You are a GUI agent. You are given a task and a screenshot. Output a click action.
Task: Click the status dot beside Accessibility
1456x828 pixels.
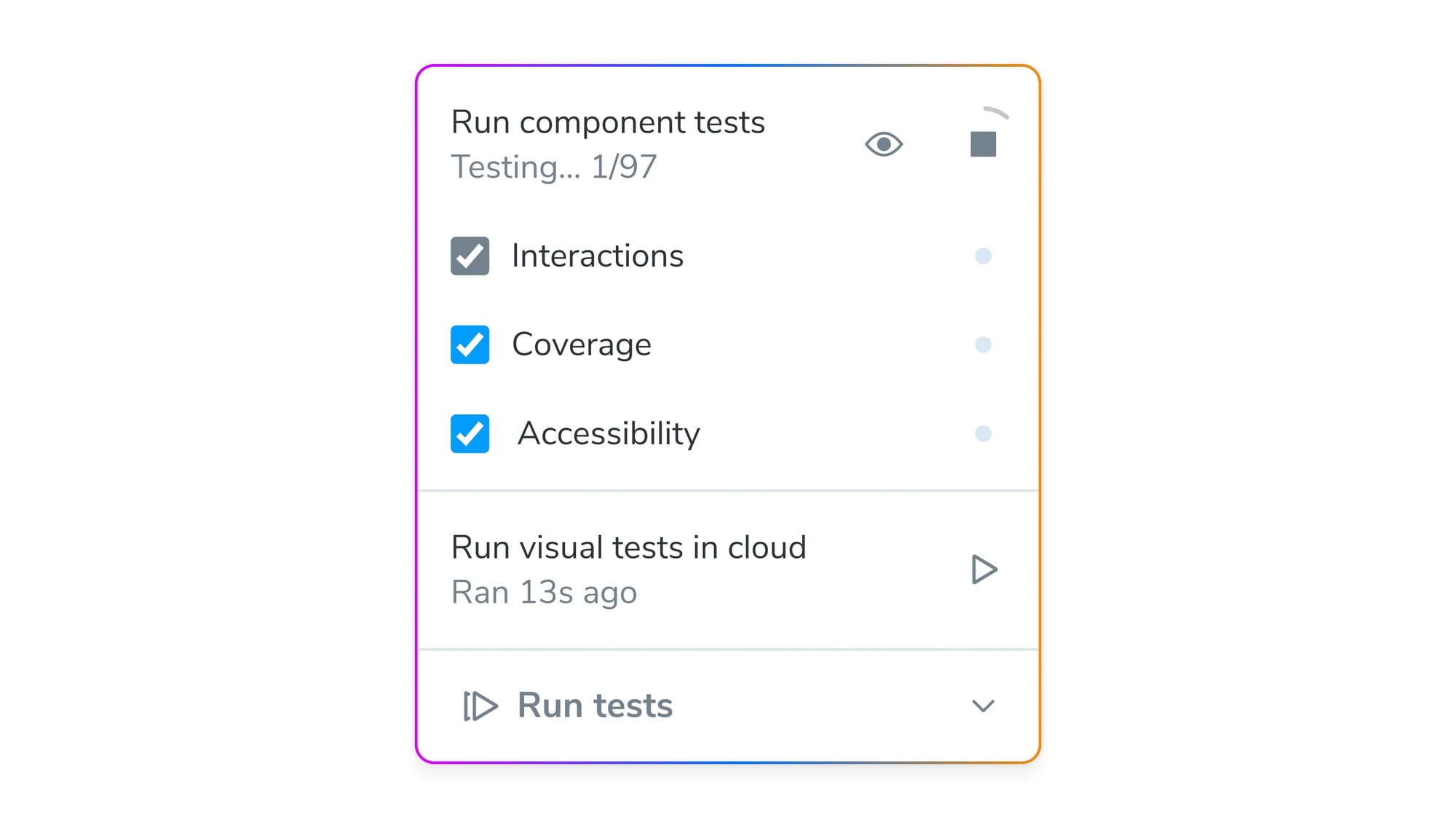[x=984, y=433]
